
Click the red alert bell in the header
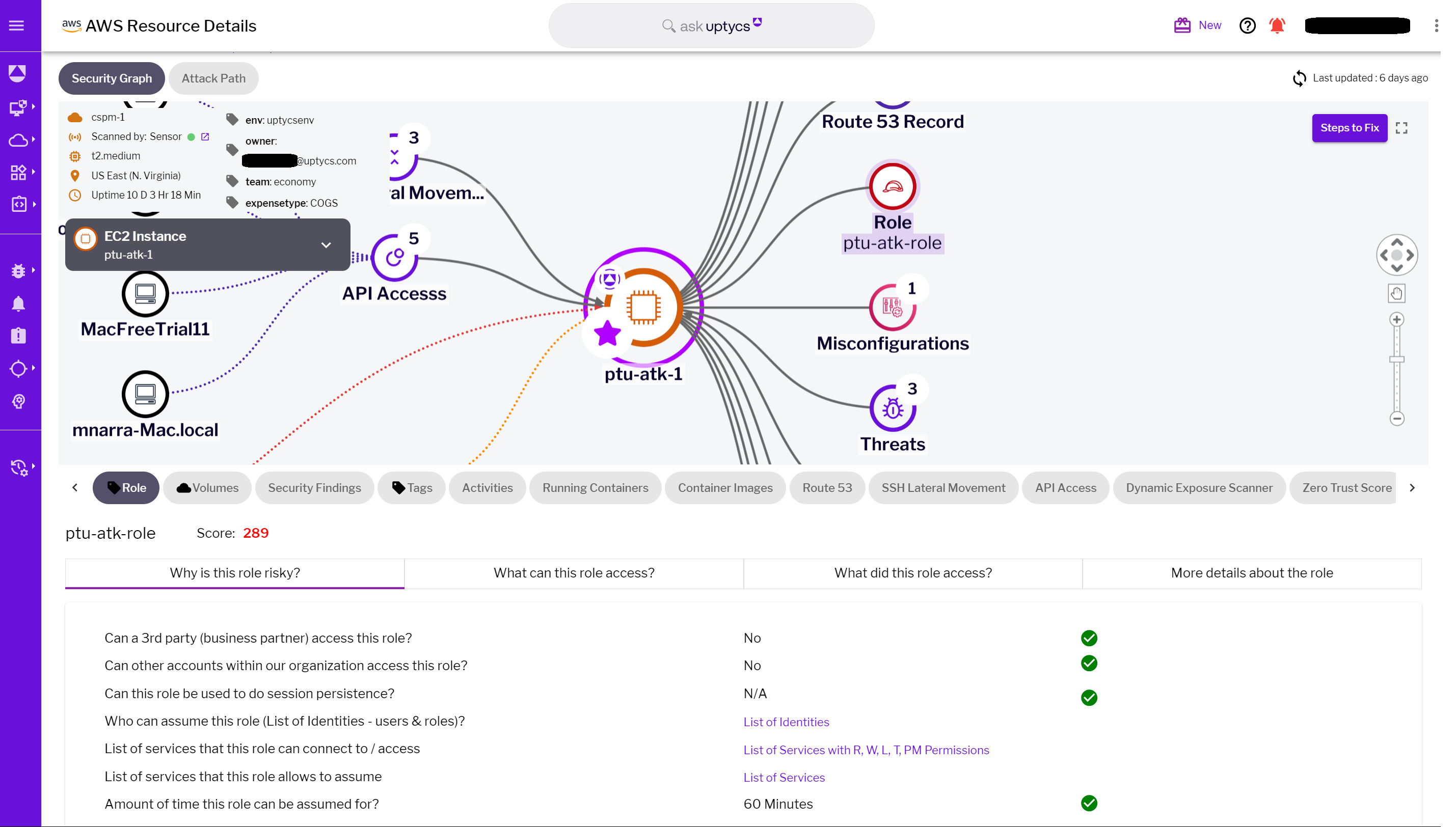[1277, 25]
